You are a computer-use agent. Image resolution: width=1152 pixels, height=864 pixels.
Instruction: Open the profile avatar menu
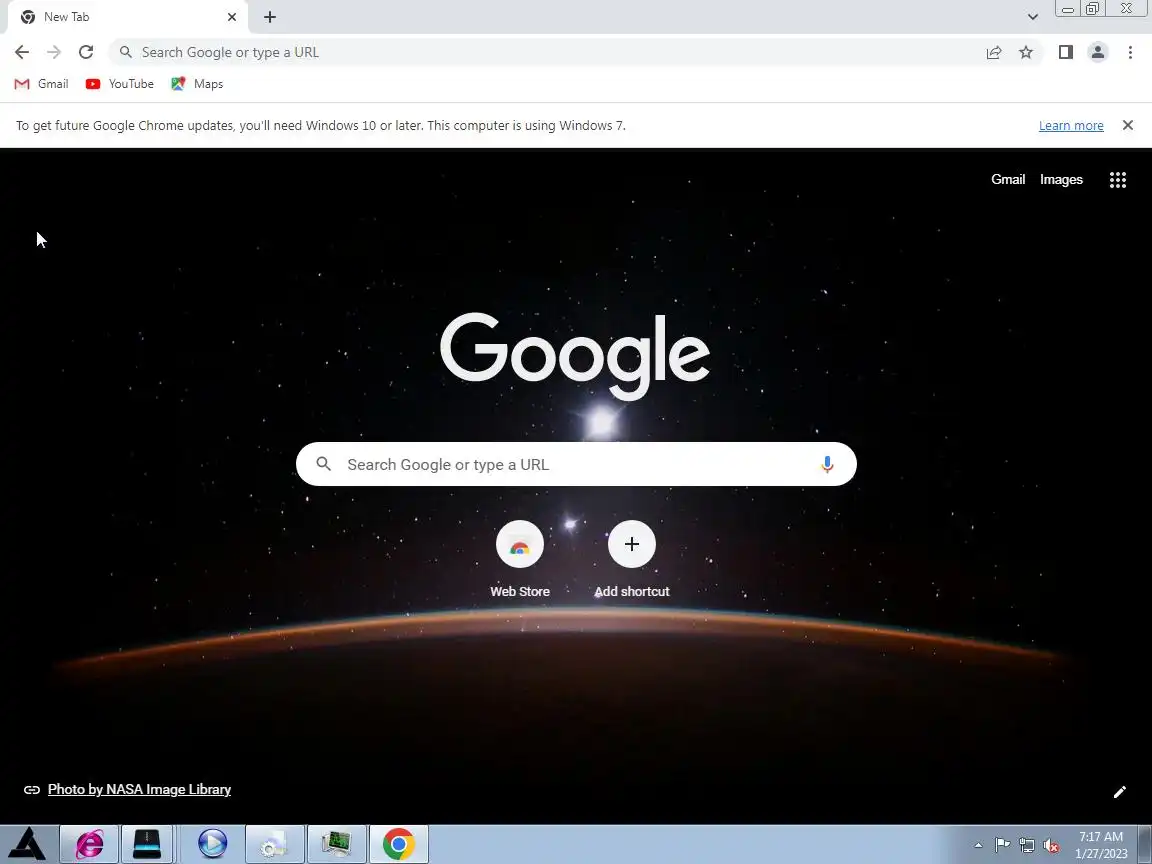[x=1098, y=52]
